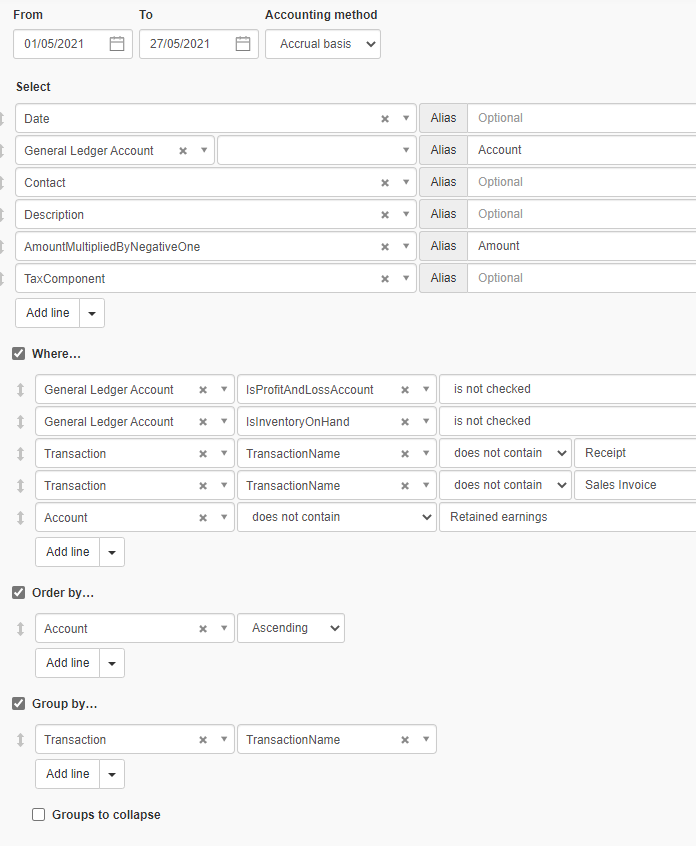
Task: Open Add line arrow menu under Where
Action: coord(112,552)
